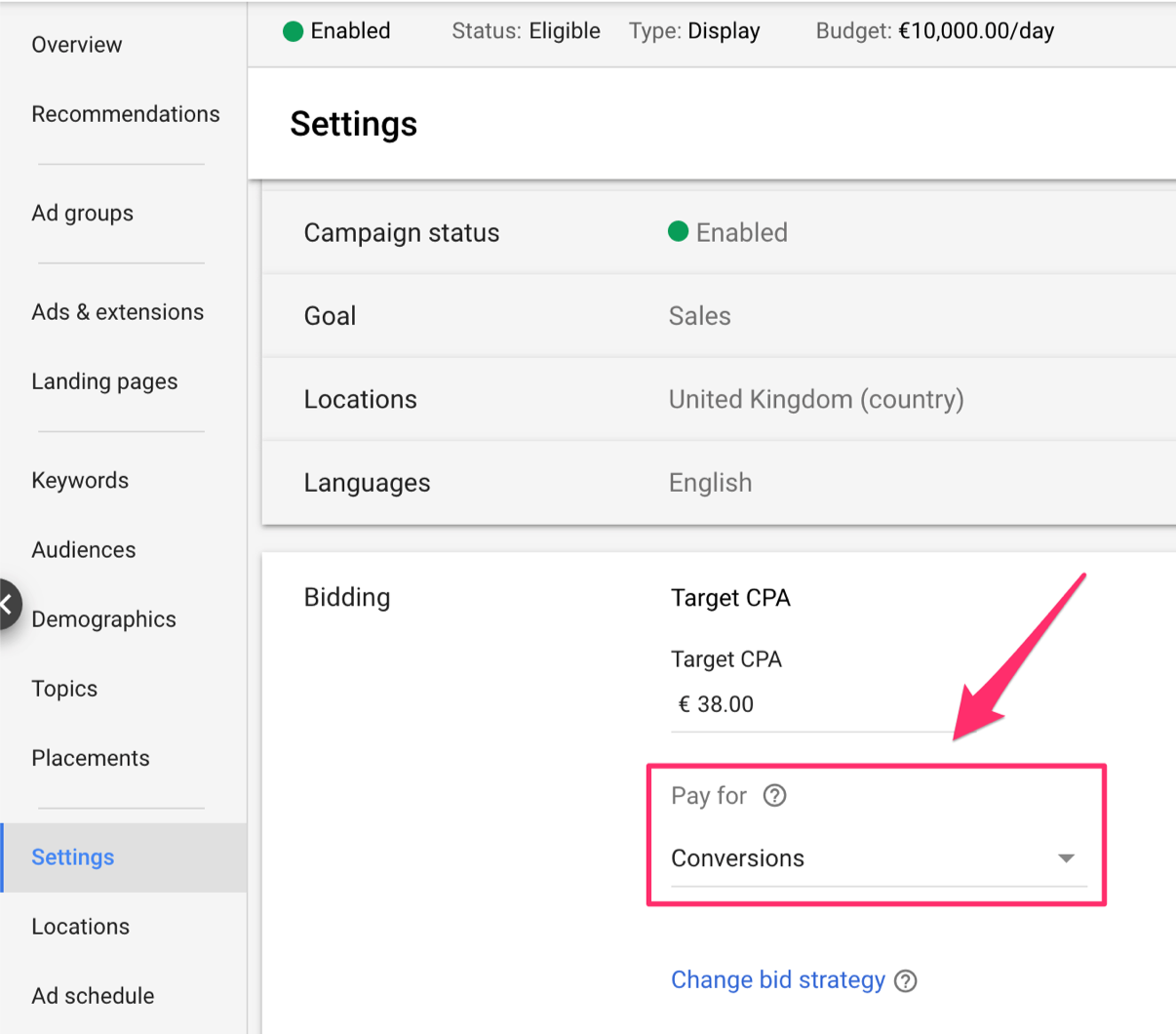Click the United Kingdom (country) value
Image resolution: width=1176 pixels, height=1034 pixels.
[x=816, y=400]
